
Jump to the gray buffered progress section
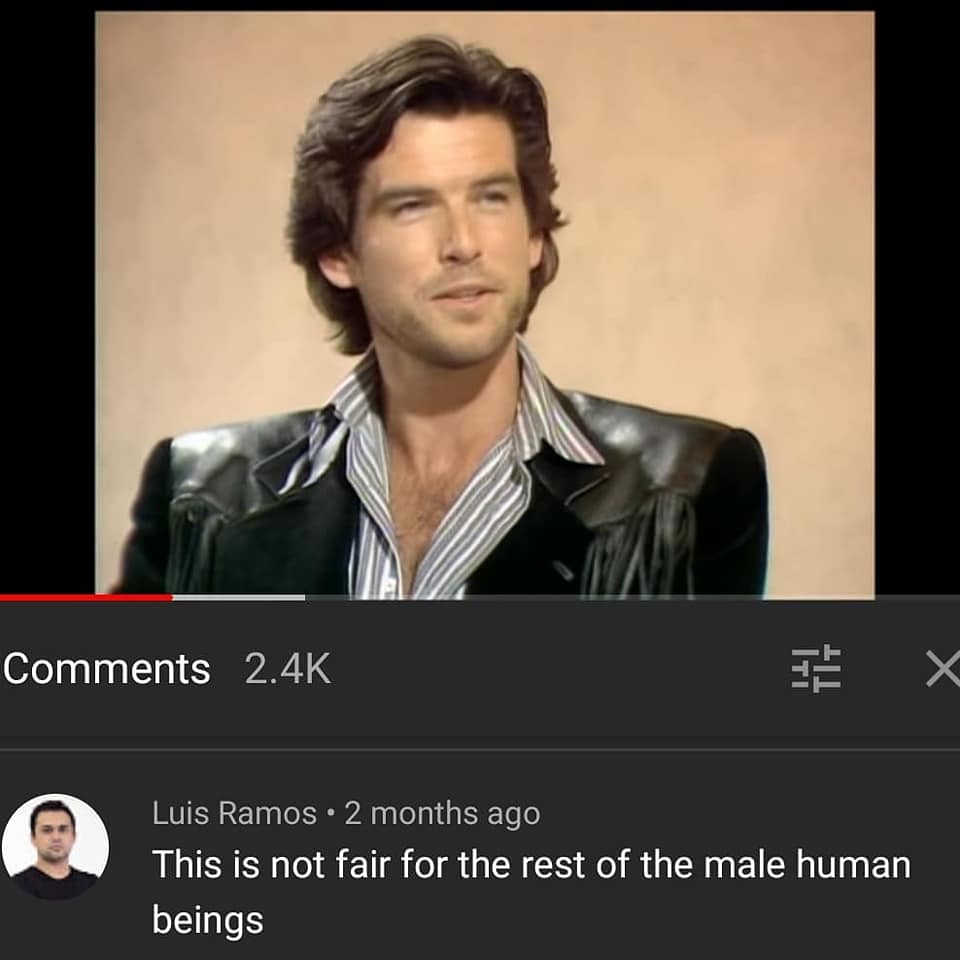click(x=239, y=598)
